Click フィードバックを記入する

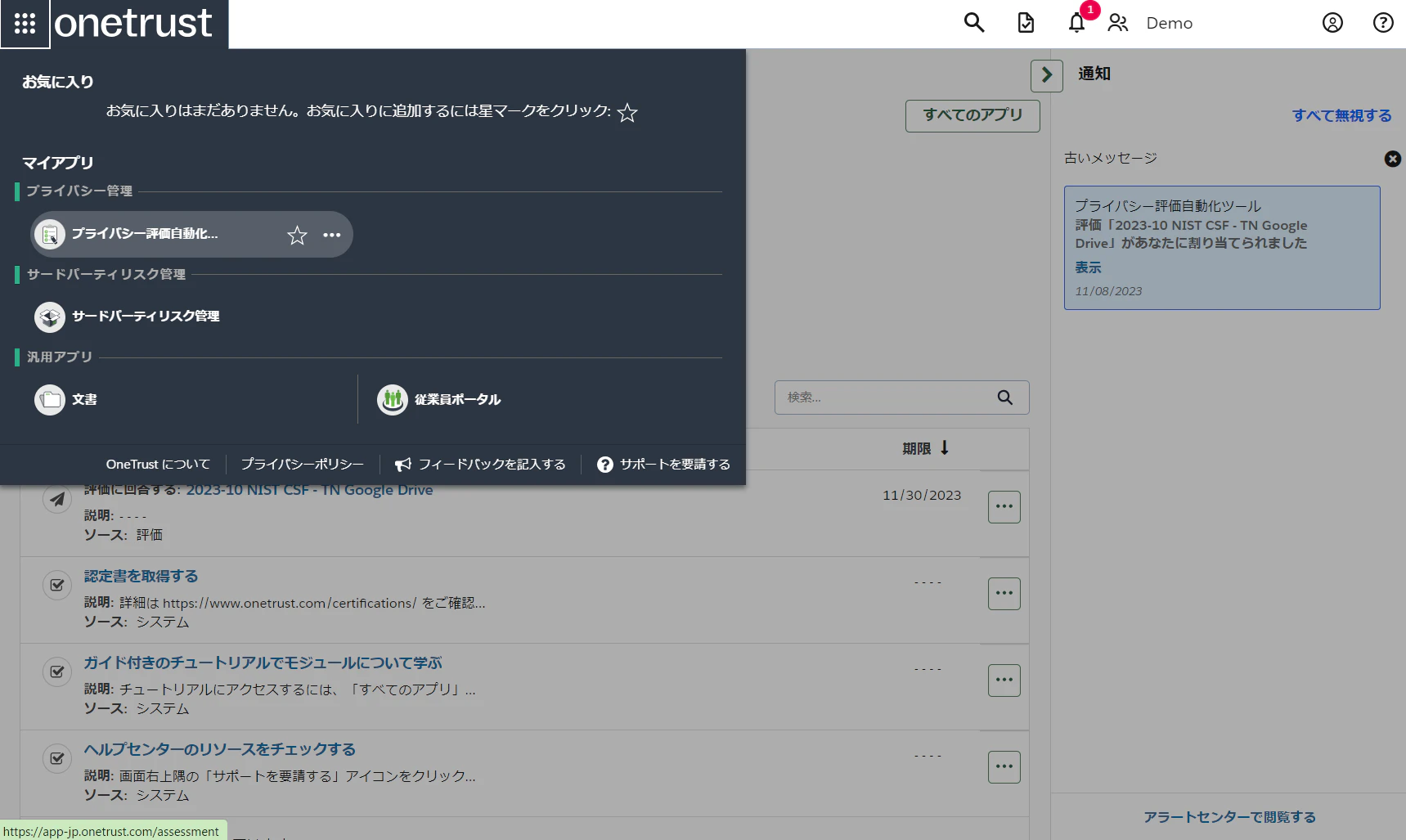click(480, 465)
